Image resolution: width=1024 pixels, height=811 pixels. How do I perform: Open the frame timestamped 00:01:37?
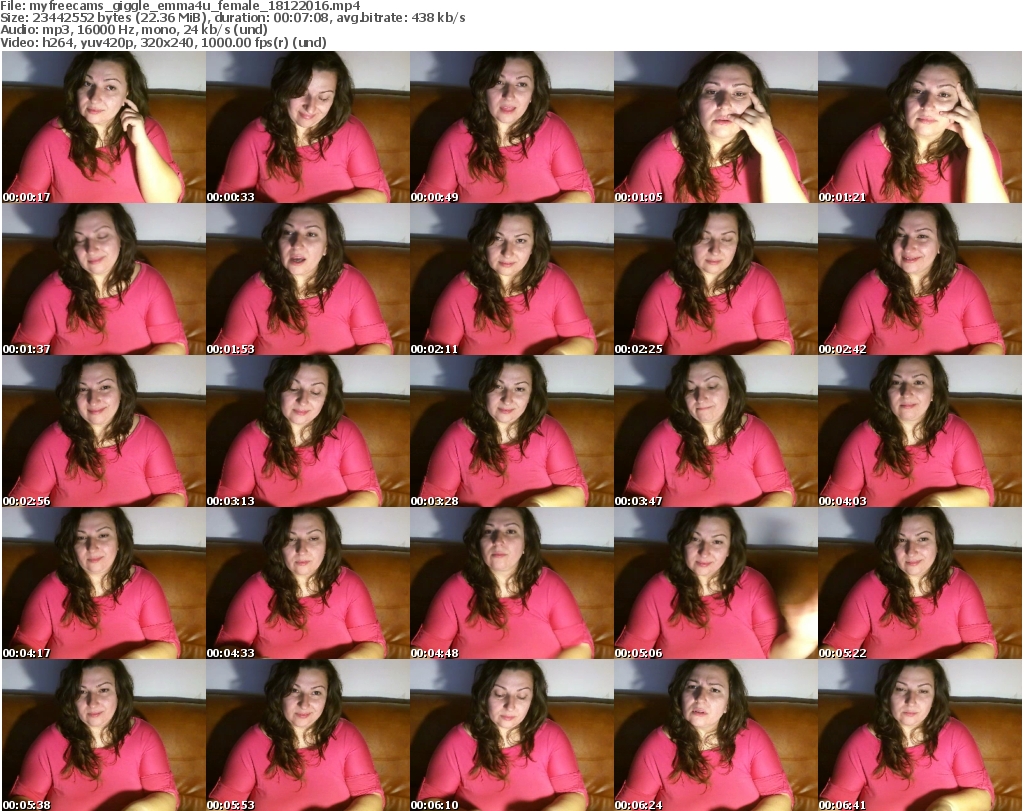[x=103, y=279]
